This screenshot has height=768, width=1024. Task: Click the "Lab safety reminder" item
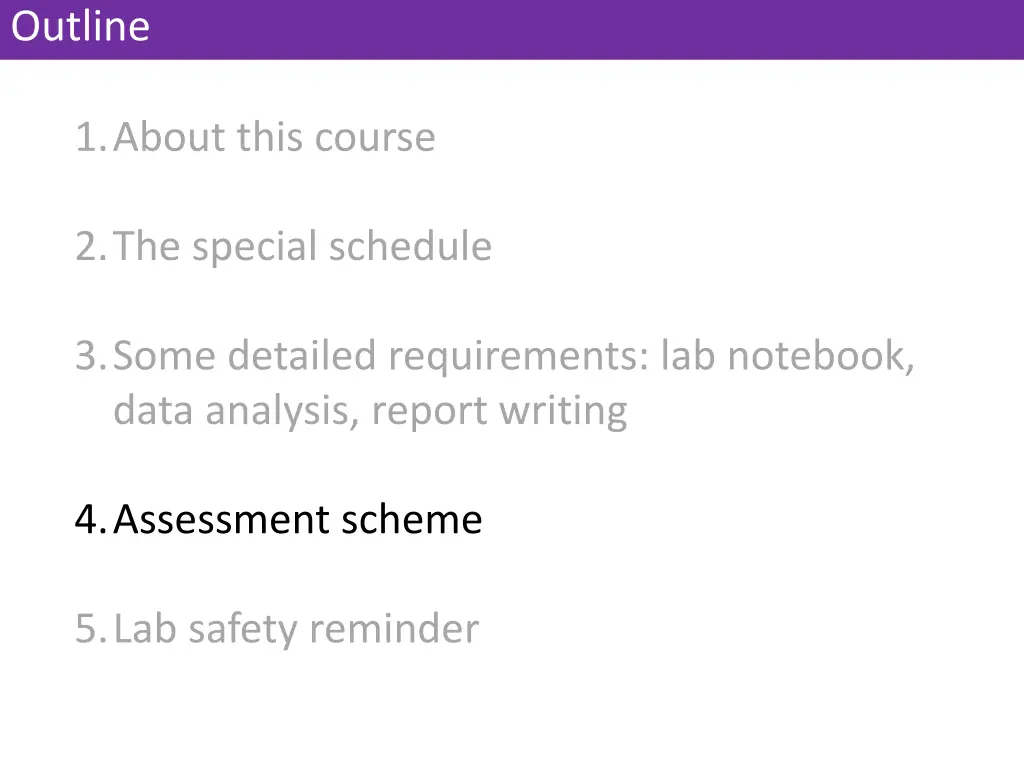(x=296, y=630)
